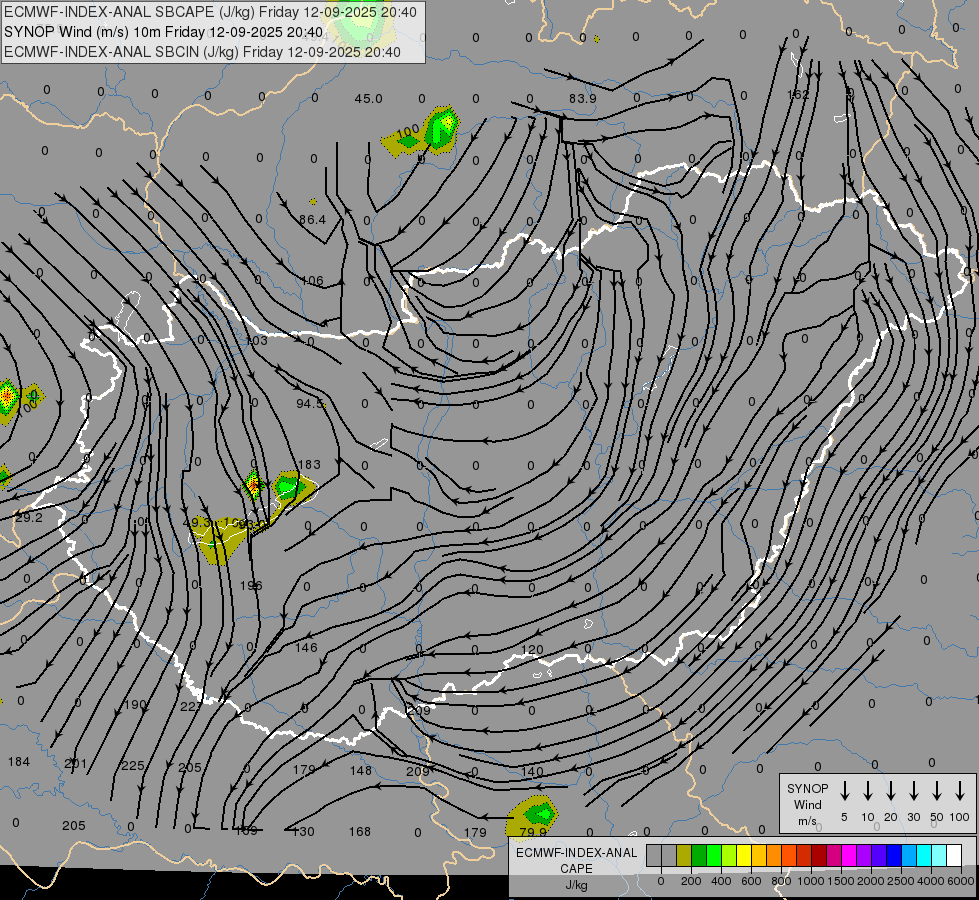Image resolution: width=979 pixels, height=900 pixels.
Task: Click the '29.2' value on the map
Action: point(29,518)
